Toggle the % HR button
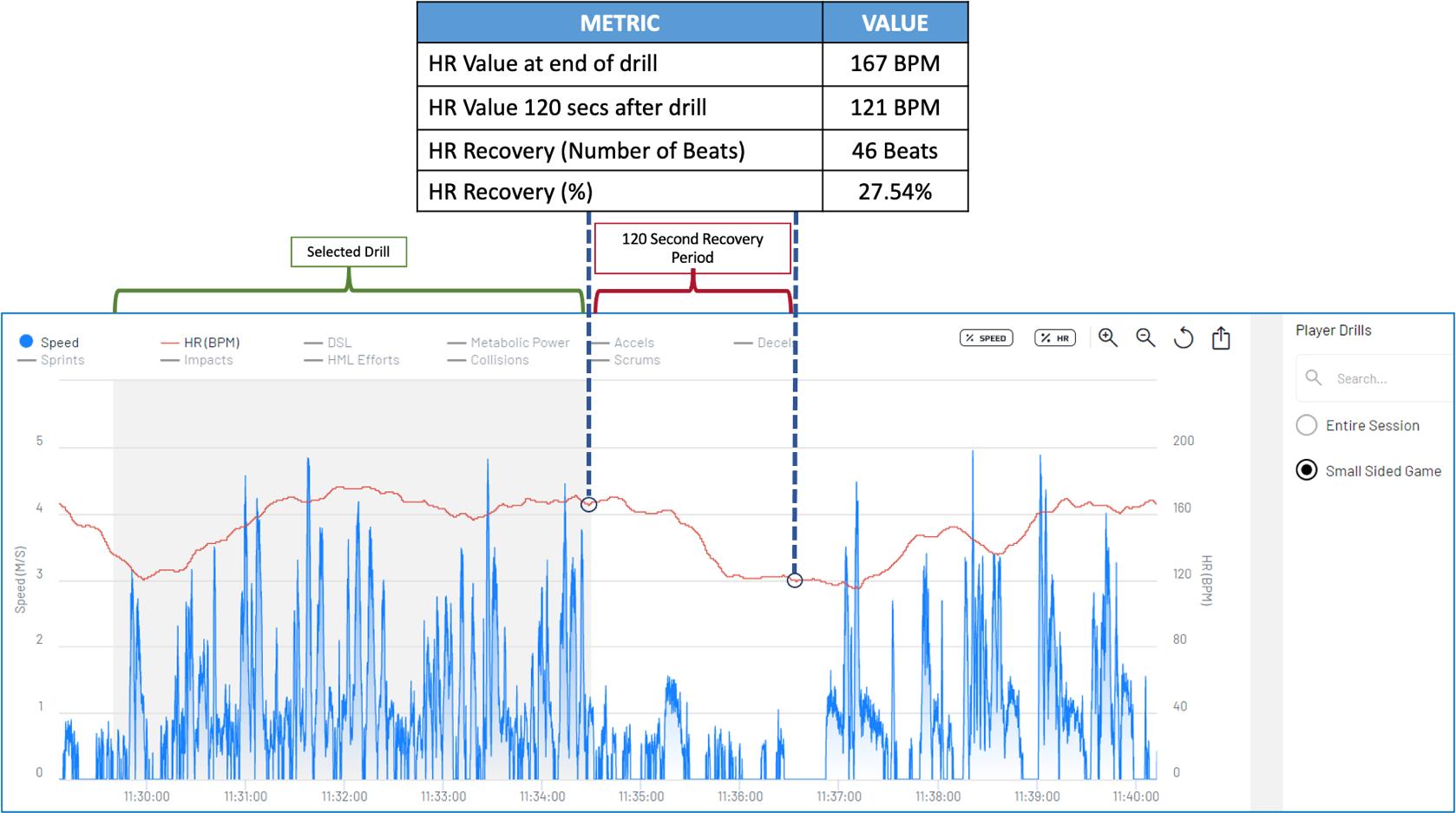Image resolution: width=1456 pixels, height=813 pixels. pos(1055,338)
